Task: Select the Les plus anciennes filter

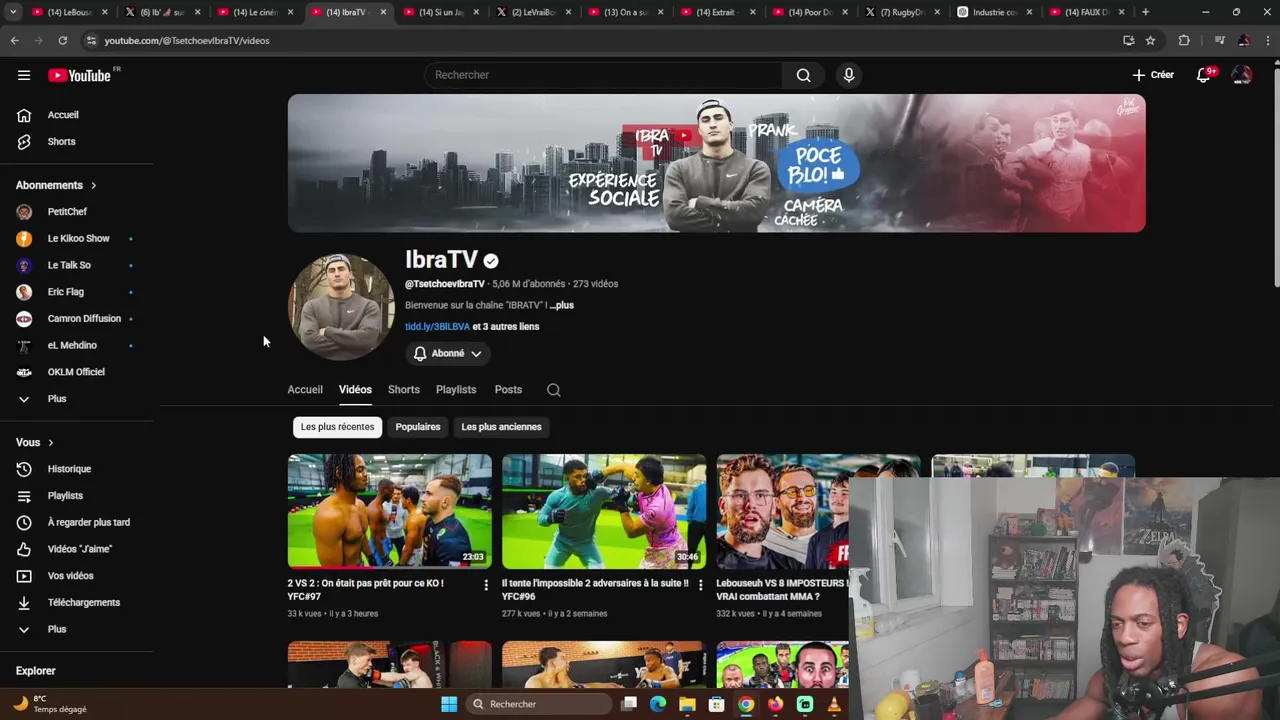Action: pos(501,427)
